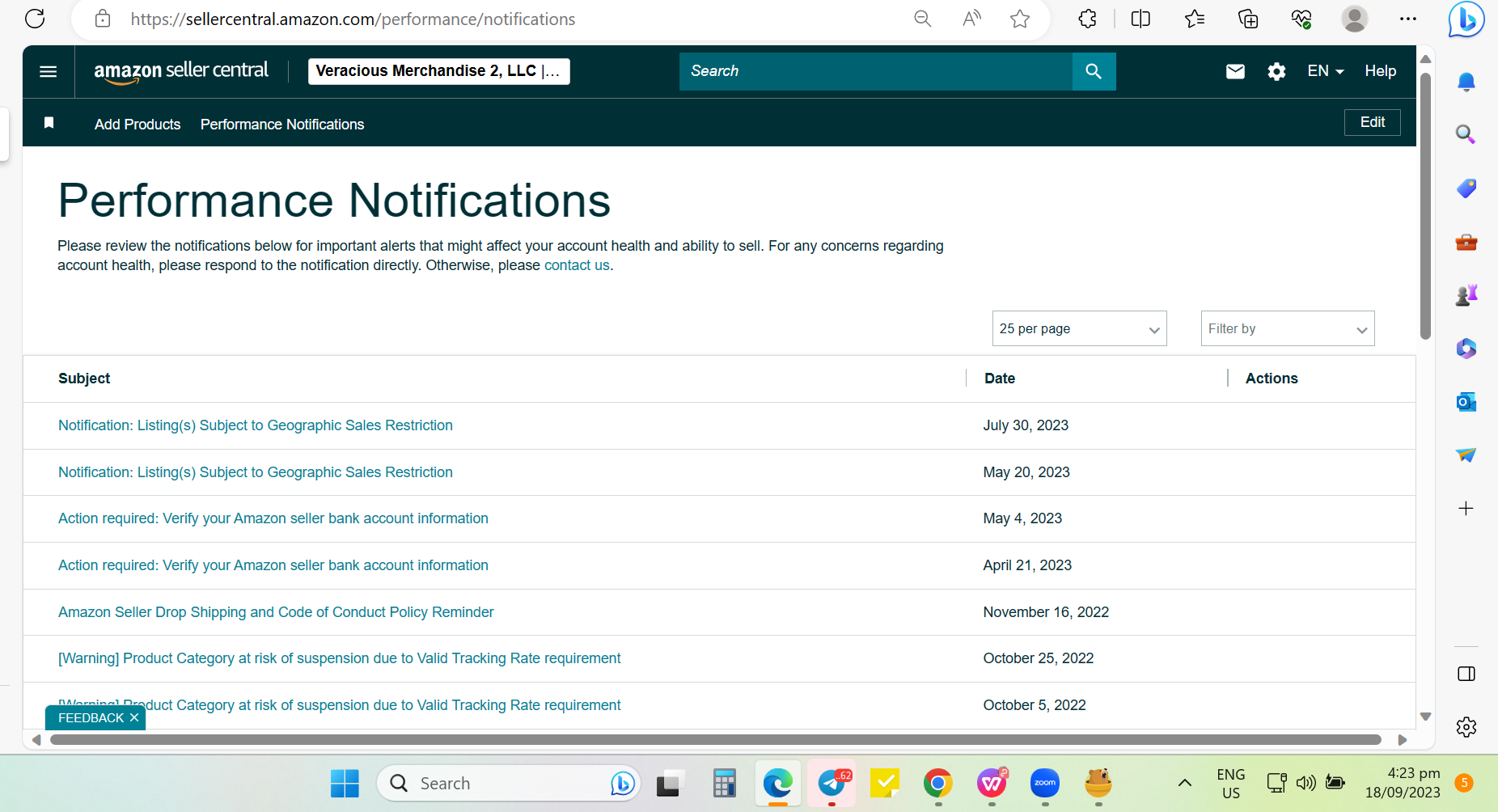Open the Seller Central hamburger menu

click(x=49, y=71)
